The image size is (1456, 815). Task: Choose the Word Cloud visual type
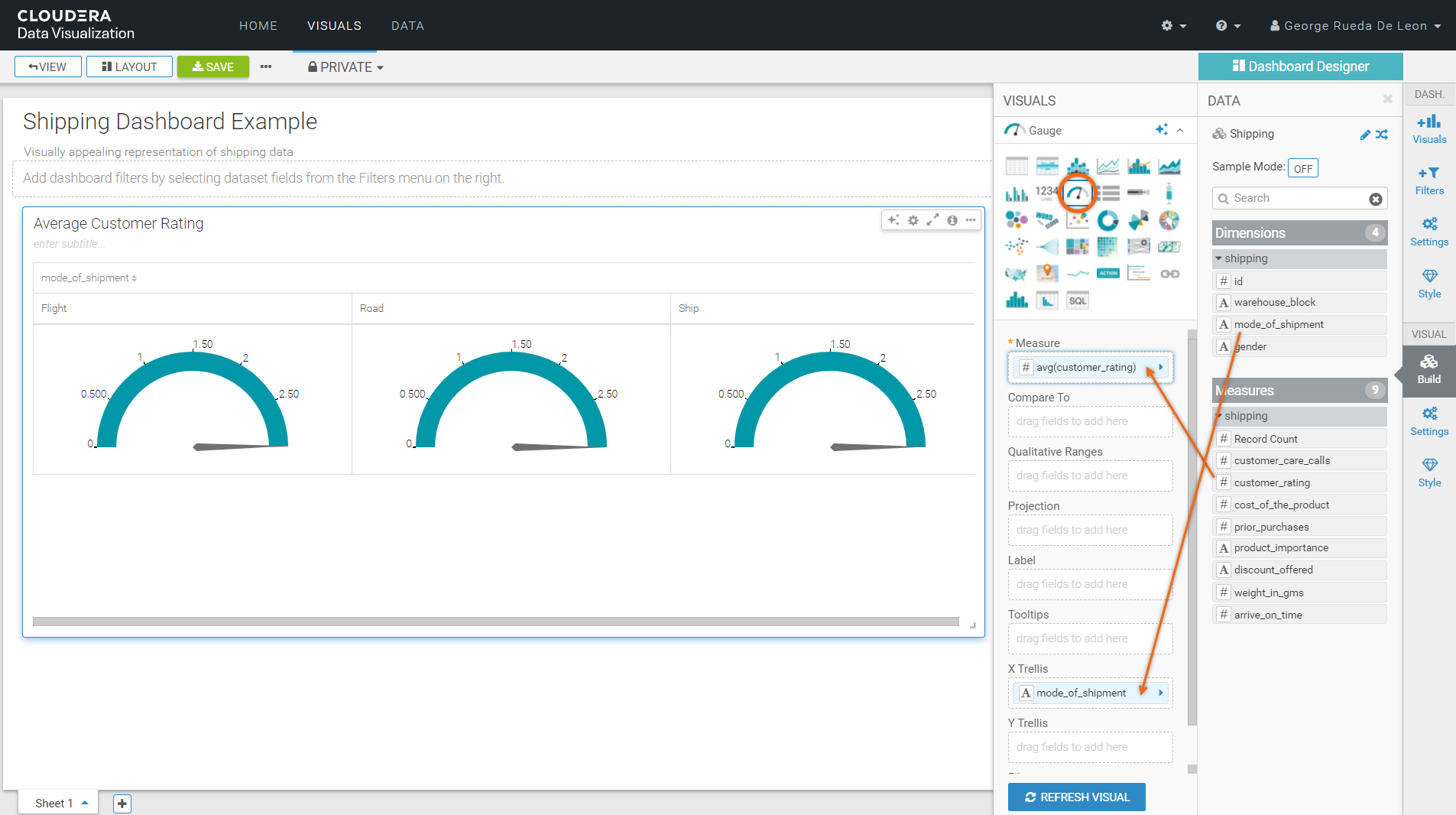tap(1046, 221)
